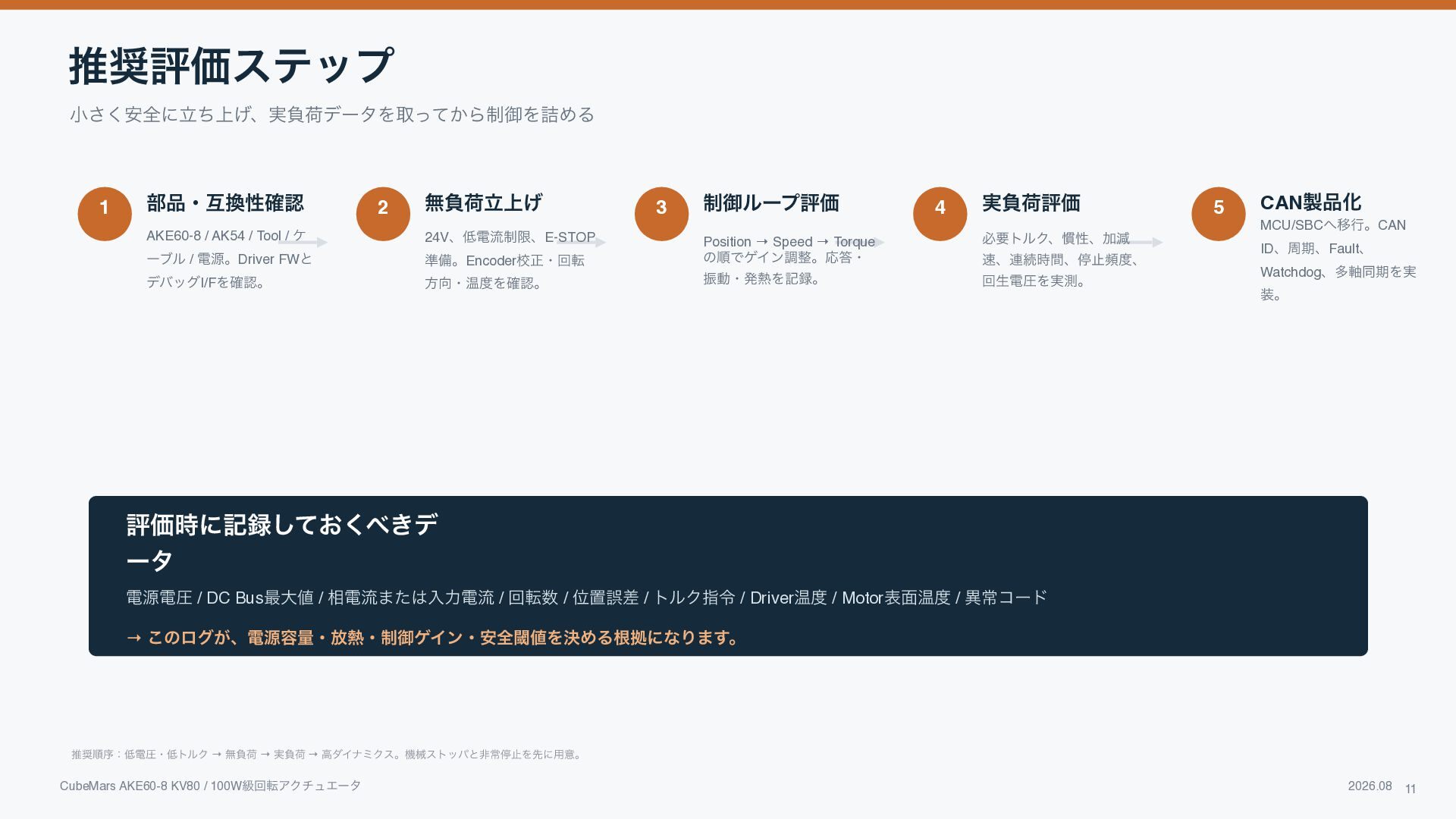Click the orange step 1 circle
This screenshot has height=819, width=1456.
pos(105,214)
